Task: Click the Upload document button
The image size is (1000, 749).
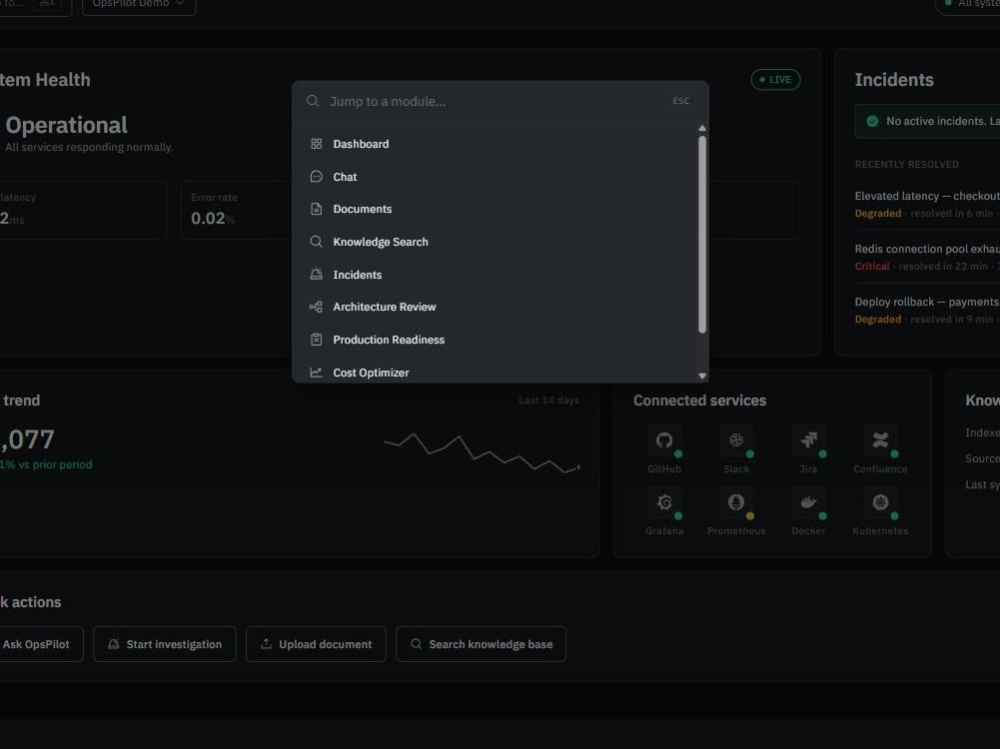Action: (x=316, y=644)
